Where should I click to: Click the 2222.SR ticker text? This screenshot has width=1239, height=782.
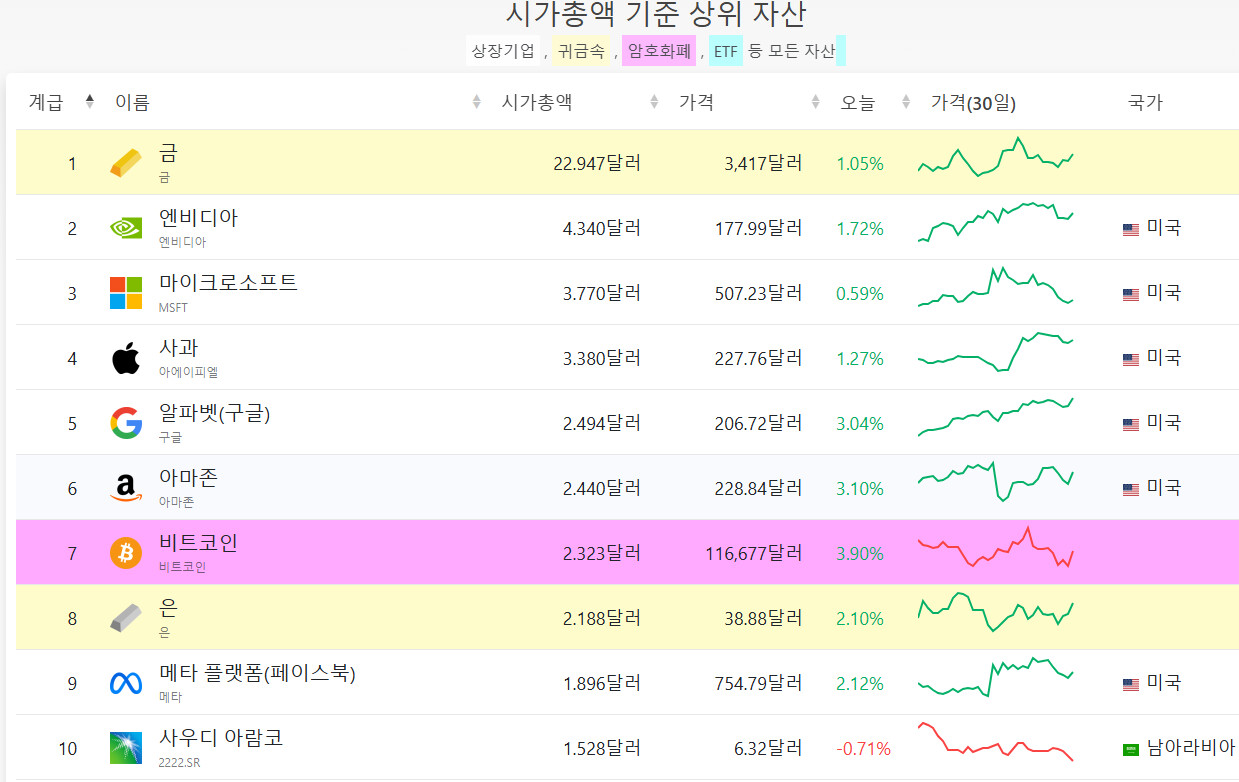[x=179, y=763]
